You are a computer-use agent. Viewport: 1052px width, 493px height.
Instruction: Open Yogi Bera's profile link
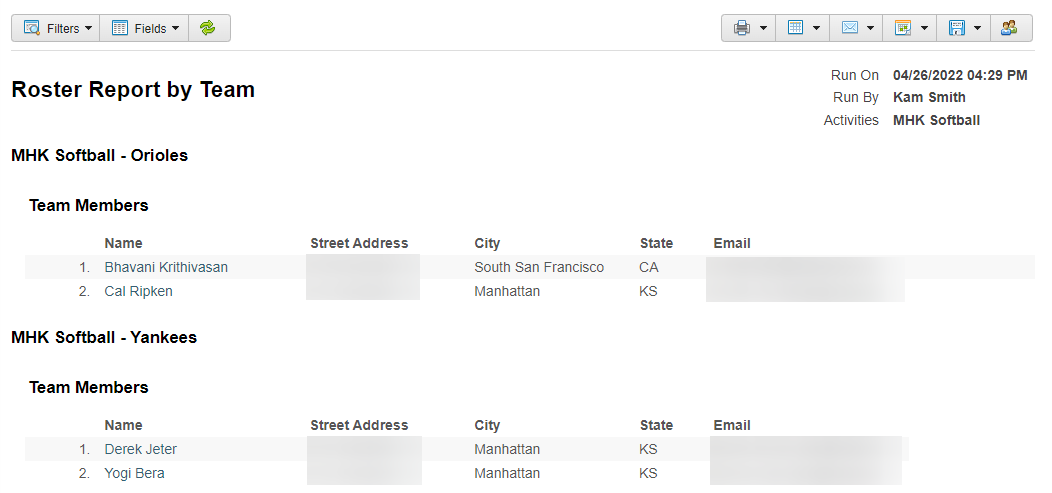tap(134, 474)
